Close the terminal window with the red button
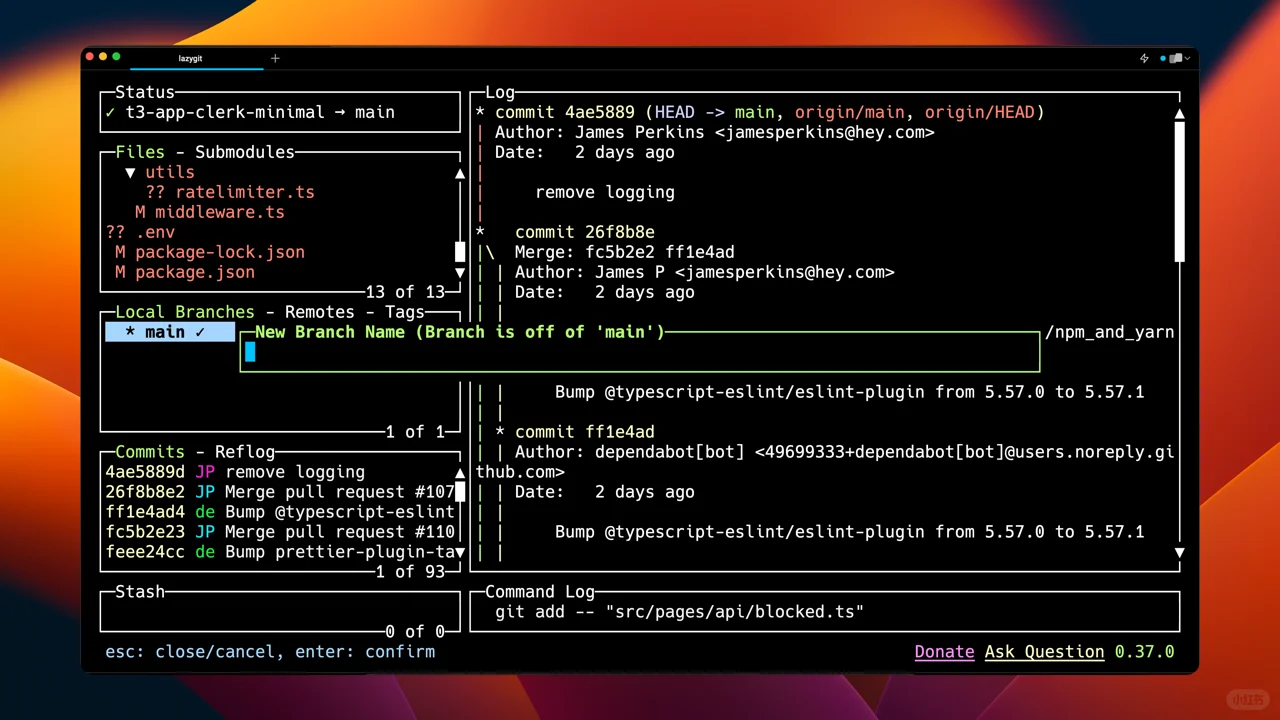 90,57
